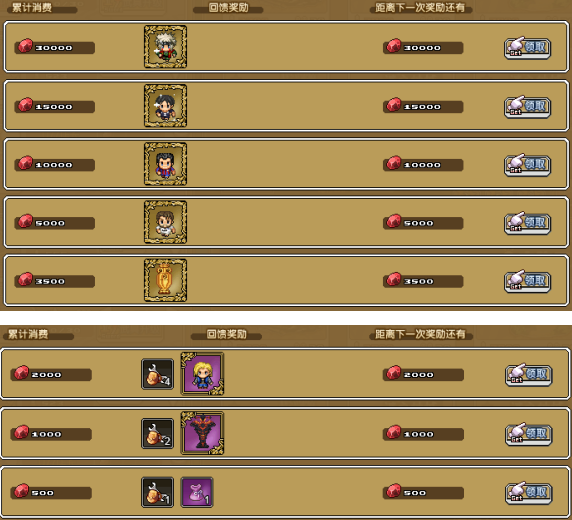Click the purple pouch reward item
Viewport: 572px width, 520px height.
(x=197, y=492)
